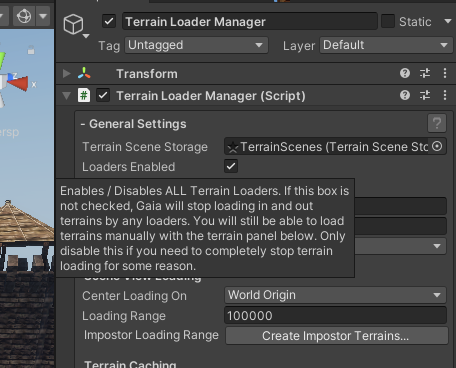Click the Loaders Enabled label
This screenshot has height=368, width=456.
pos(129,167)
